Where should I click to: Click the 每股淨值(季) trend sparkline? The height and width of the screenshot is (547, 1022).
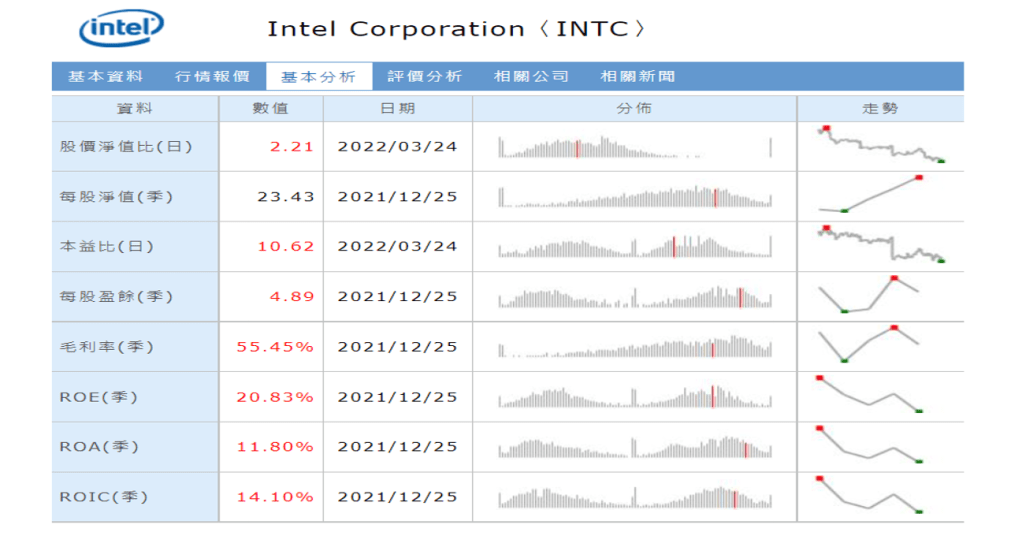[880, 195]
